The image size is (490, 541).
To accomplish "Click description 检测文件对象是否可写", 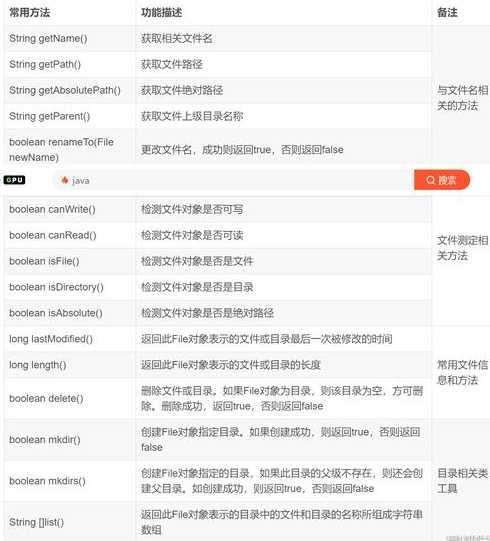I will tap(192, 209).
